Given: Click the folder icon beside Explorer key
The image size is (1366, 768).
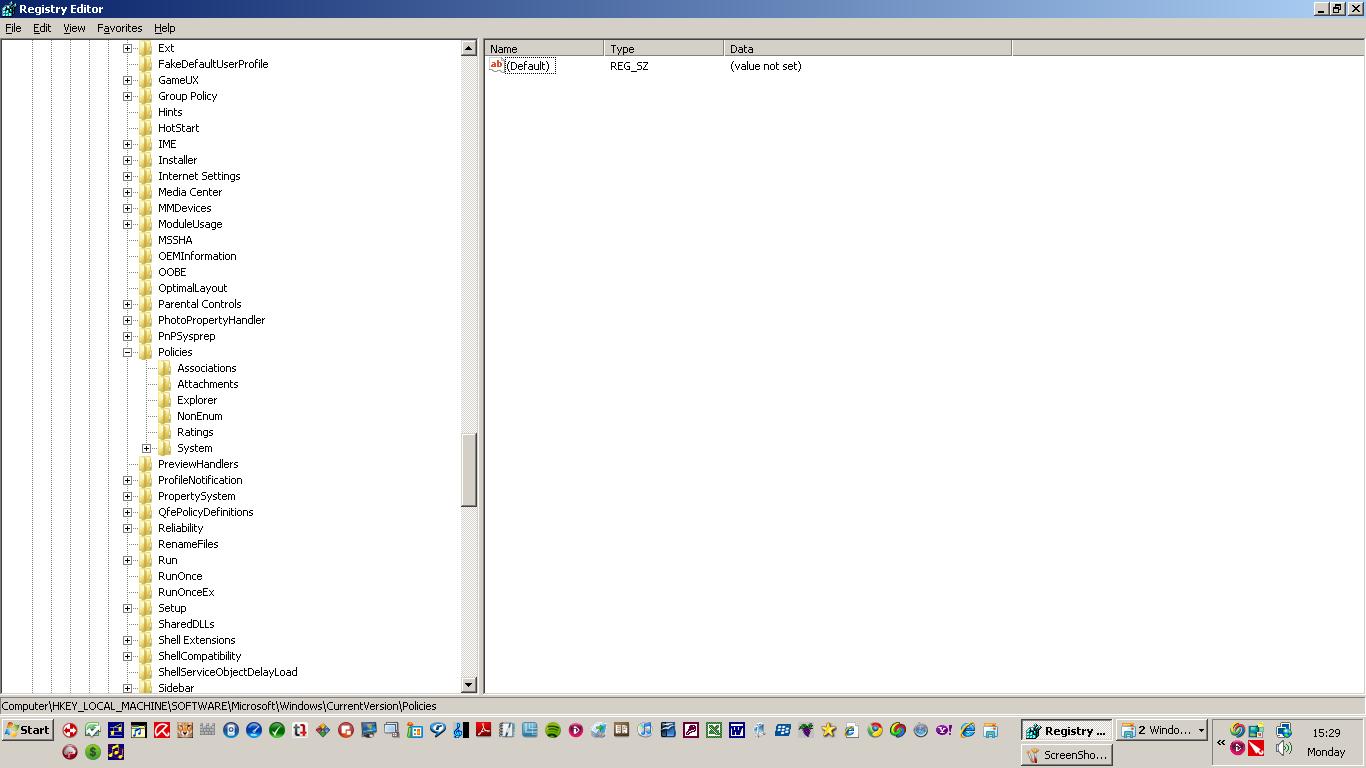Looking at the screenshot, I should [x=165, y=400].
